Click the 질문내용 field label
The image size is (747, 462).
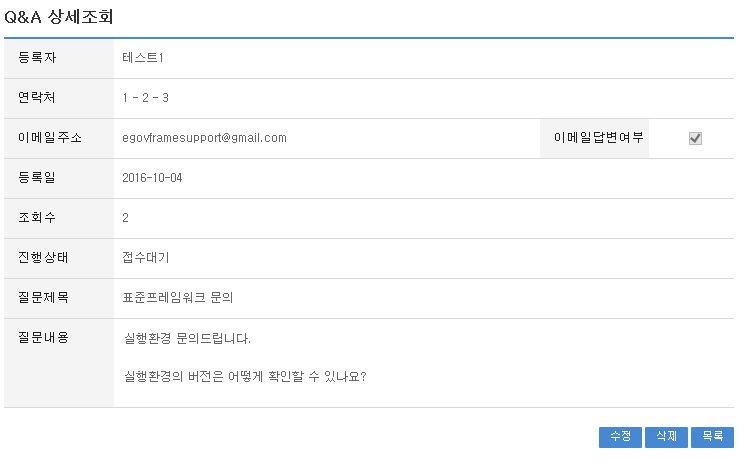tap(44, 338)
